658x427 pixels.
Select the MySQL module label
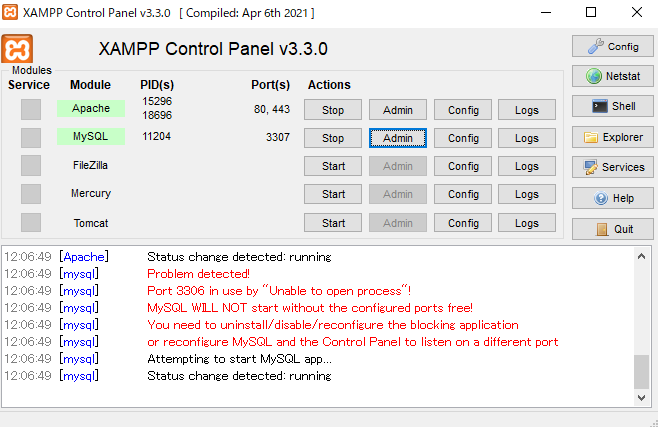(x=91, y=136)
